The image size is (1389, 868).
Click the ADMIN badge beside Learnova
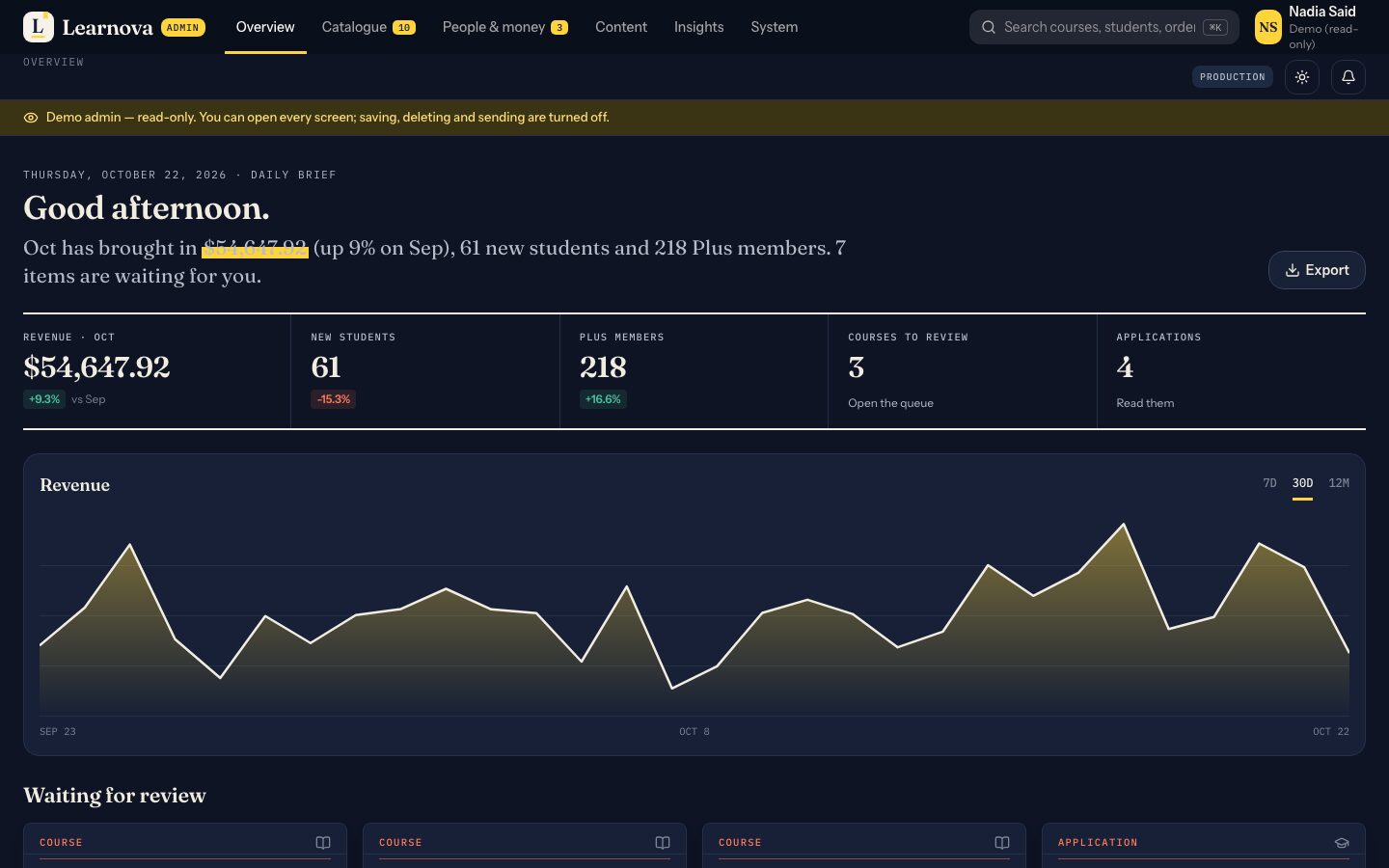(182, 28)
